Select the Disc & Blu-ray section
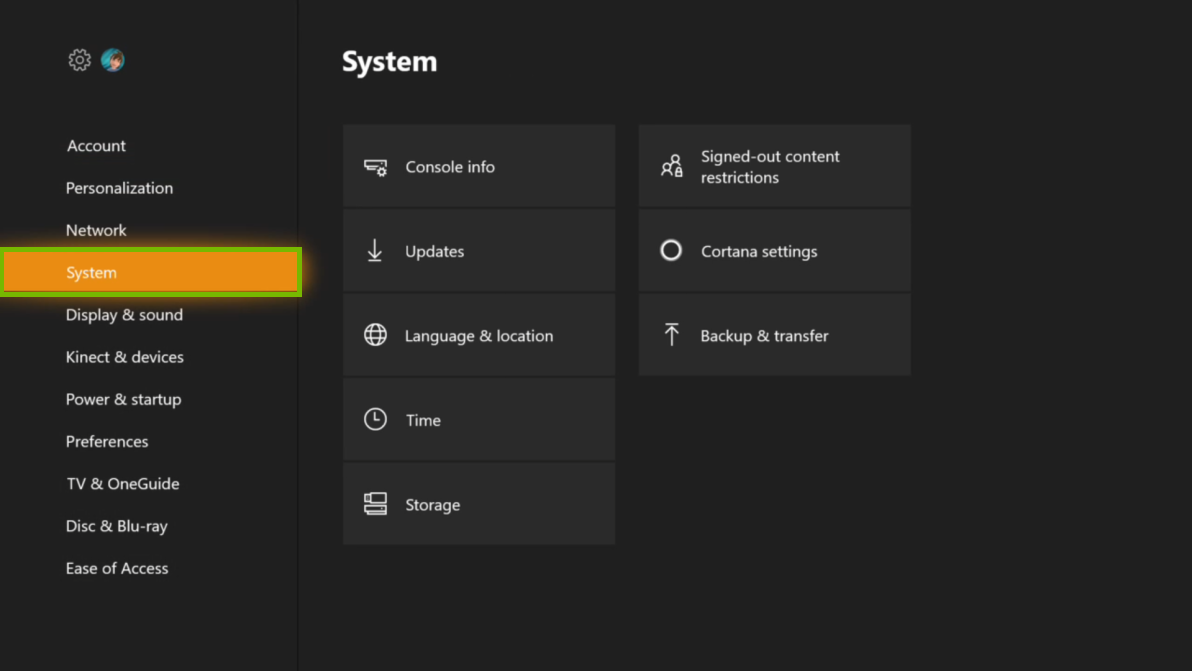The image size is (1192, 671). [x=117, y=526]
